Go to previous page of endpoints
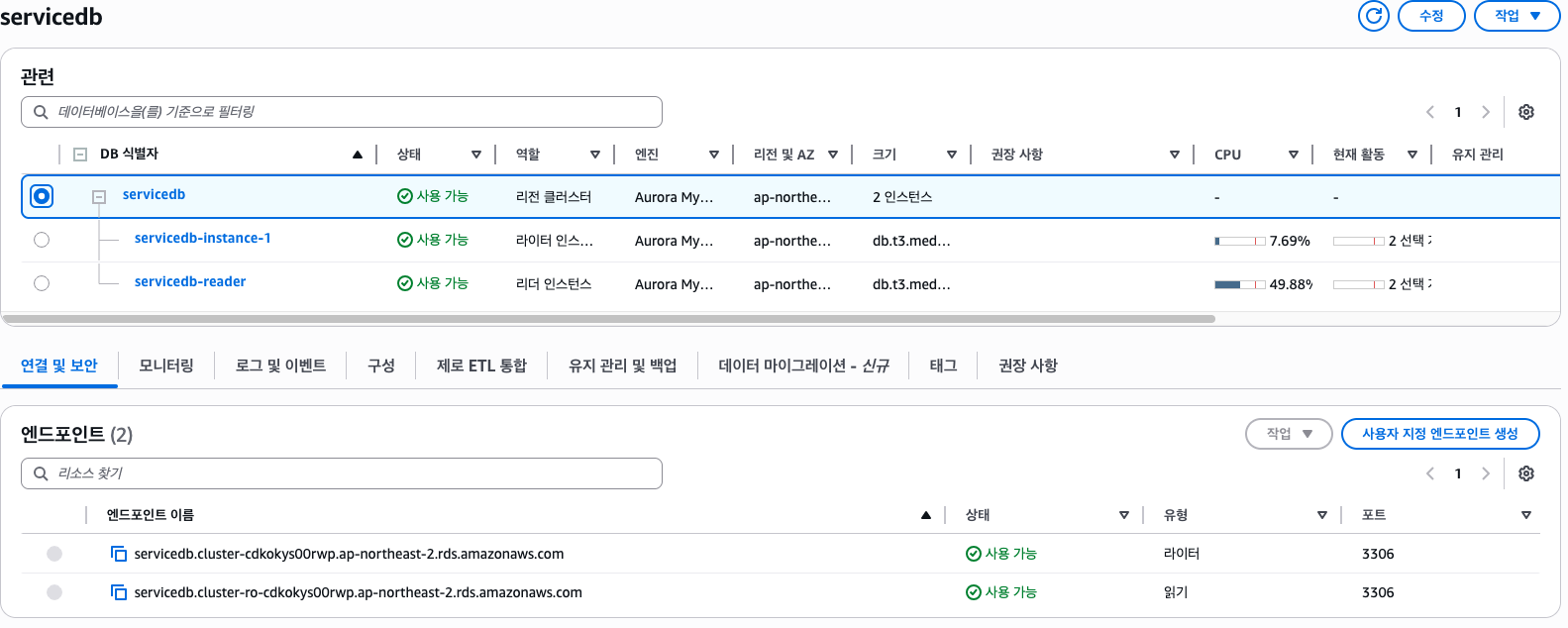 [x=1430, y=473]
